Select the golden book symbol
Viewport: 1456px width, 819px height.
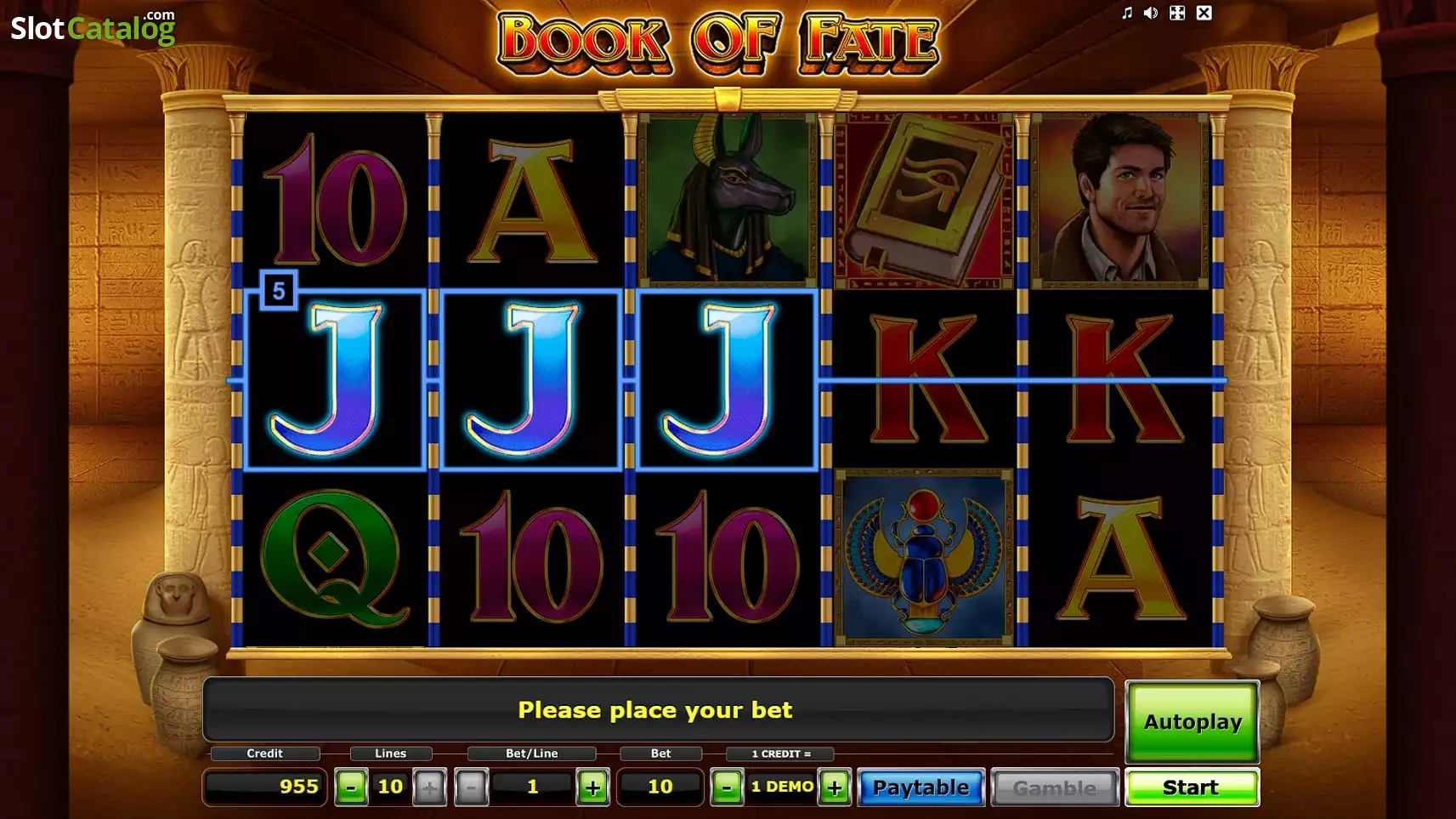click(924, 201)
